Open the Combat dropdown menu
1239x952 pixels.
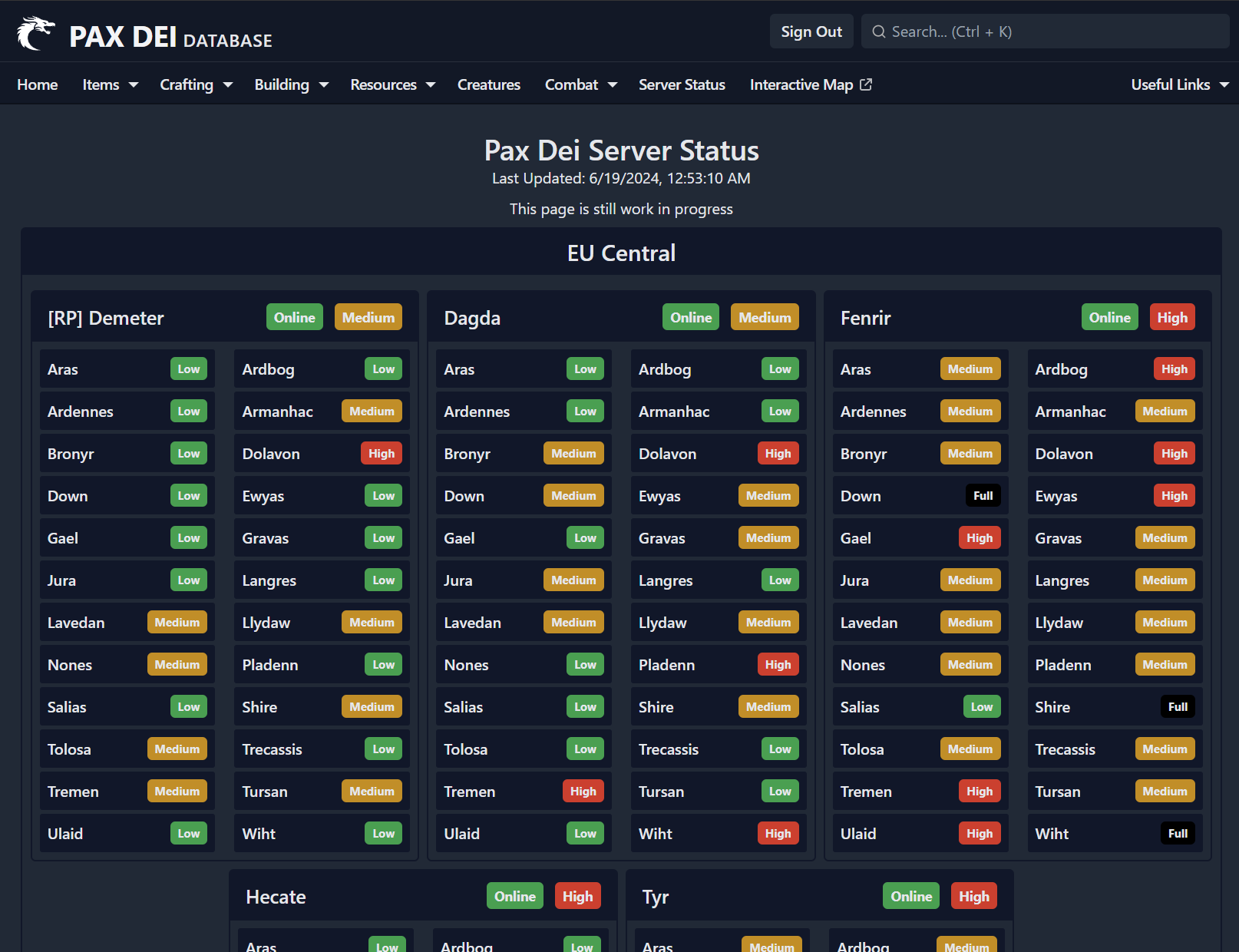[x=580, y=84]
